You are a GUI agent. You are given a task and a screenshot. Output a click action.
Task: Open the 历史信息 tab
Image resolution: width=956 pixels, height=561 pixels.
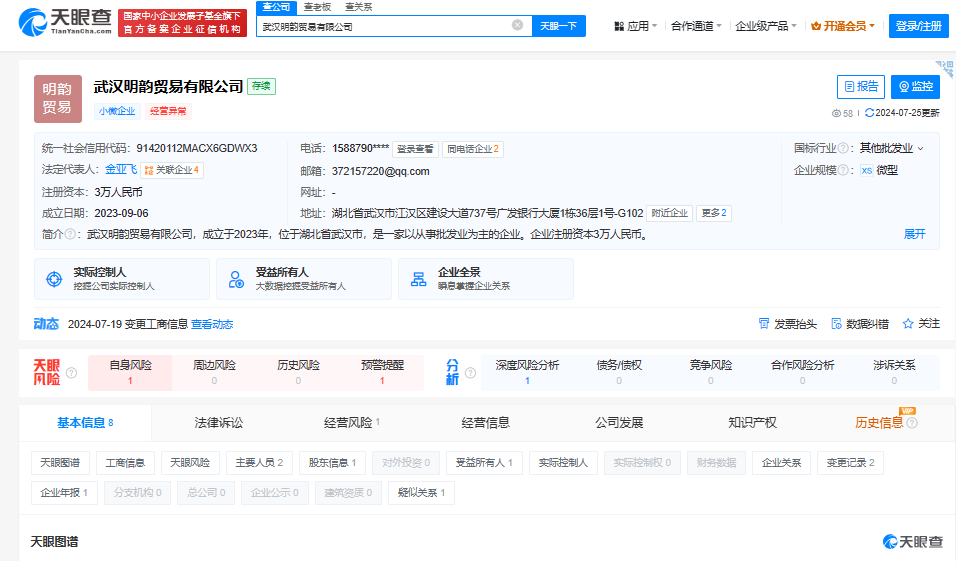pyautogui.click(x=879, y=423)
